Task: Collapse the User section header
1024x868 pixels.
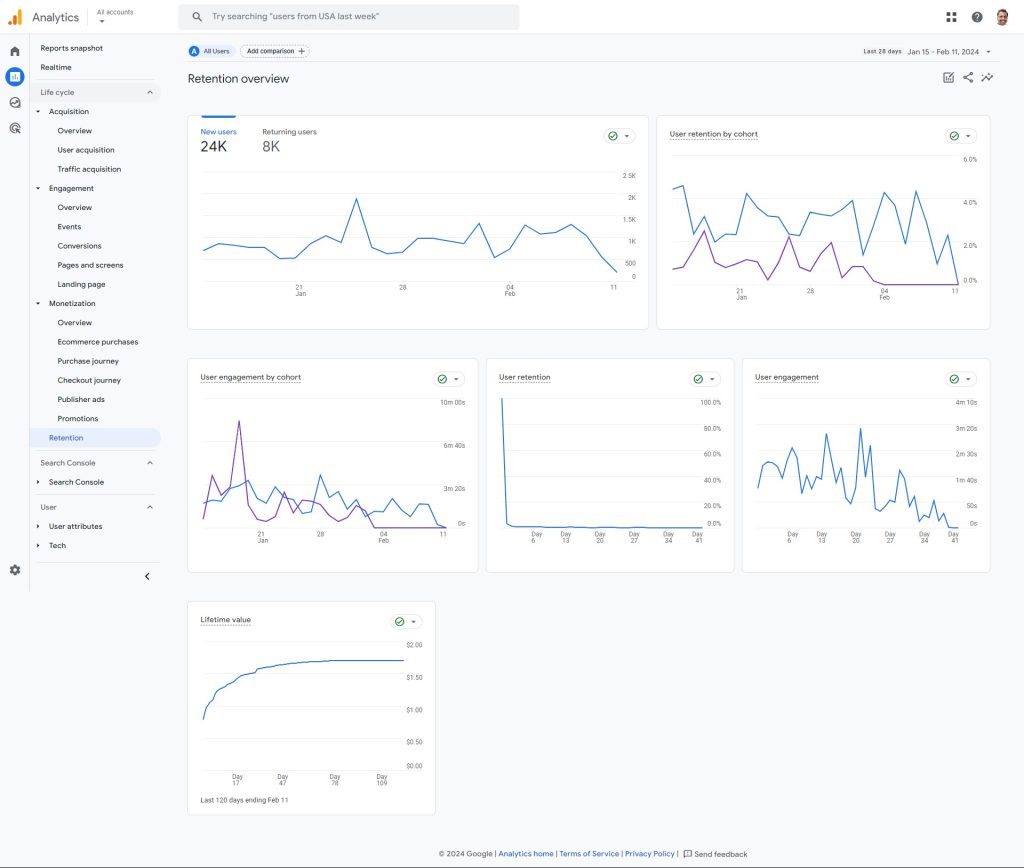Action: [150, 507]
